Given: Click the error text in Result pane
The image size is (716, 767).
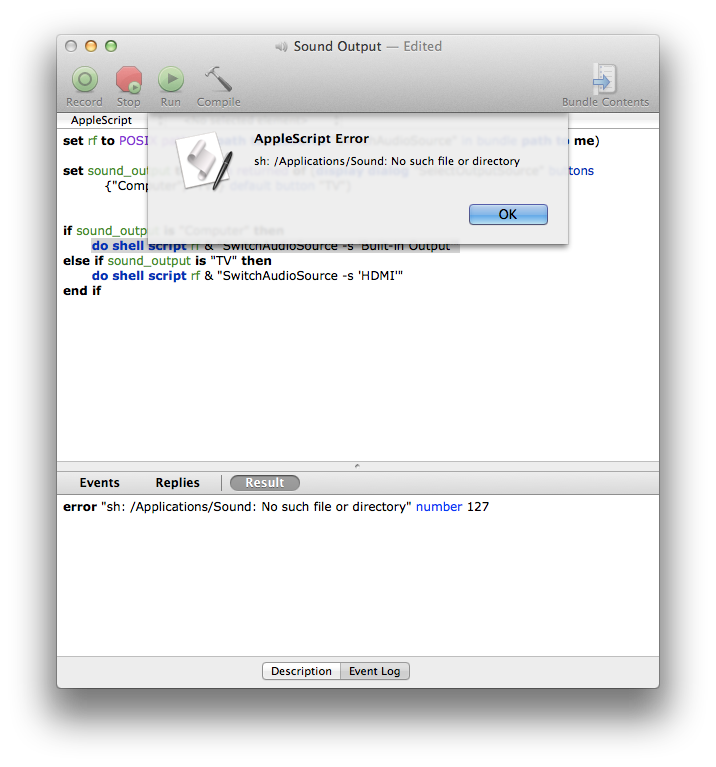Looking at the screenshot, I should [276, 507].
